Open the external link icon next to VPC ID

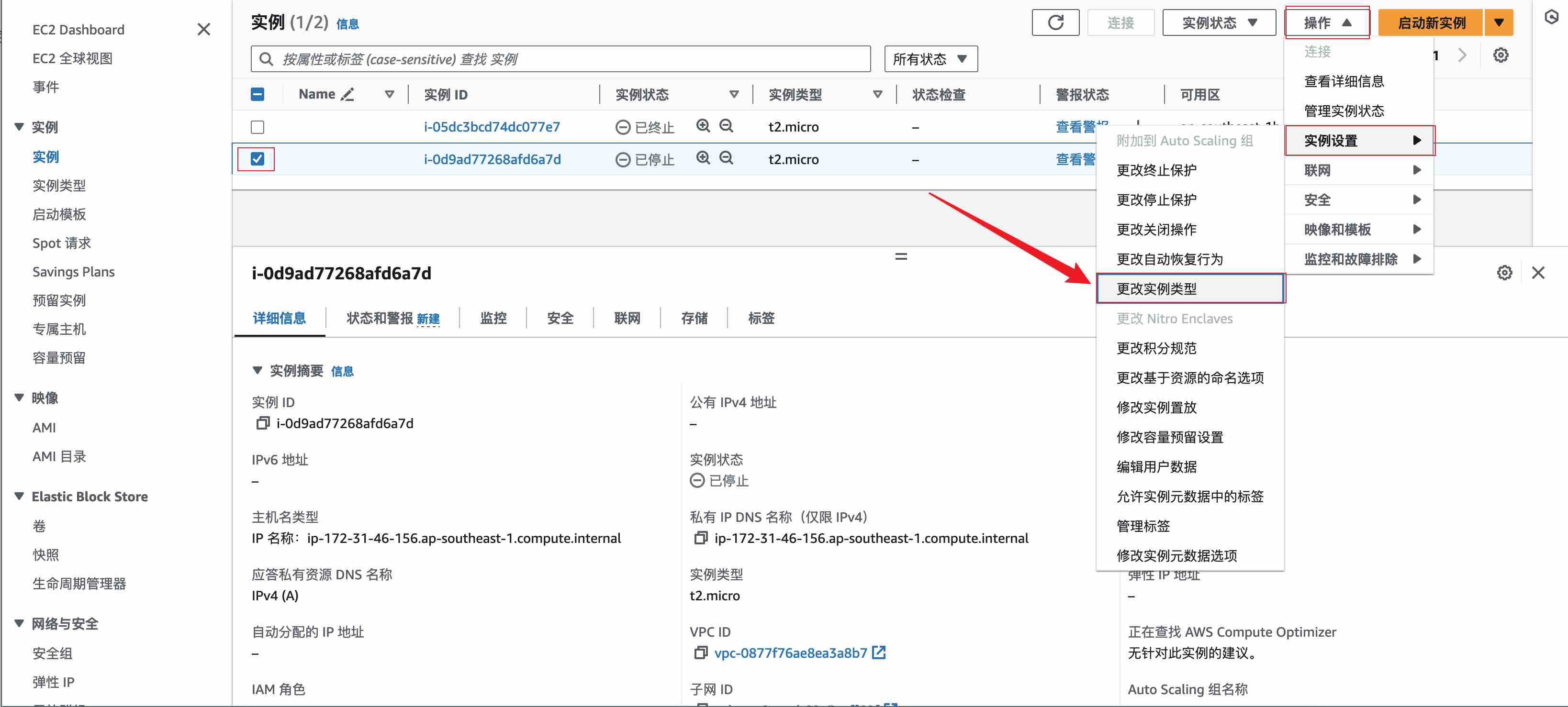[x=879, y=652]
